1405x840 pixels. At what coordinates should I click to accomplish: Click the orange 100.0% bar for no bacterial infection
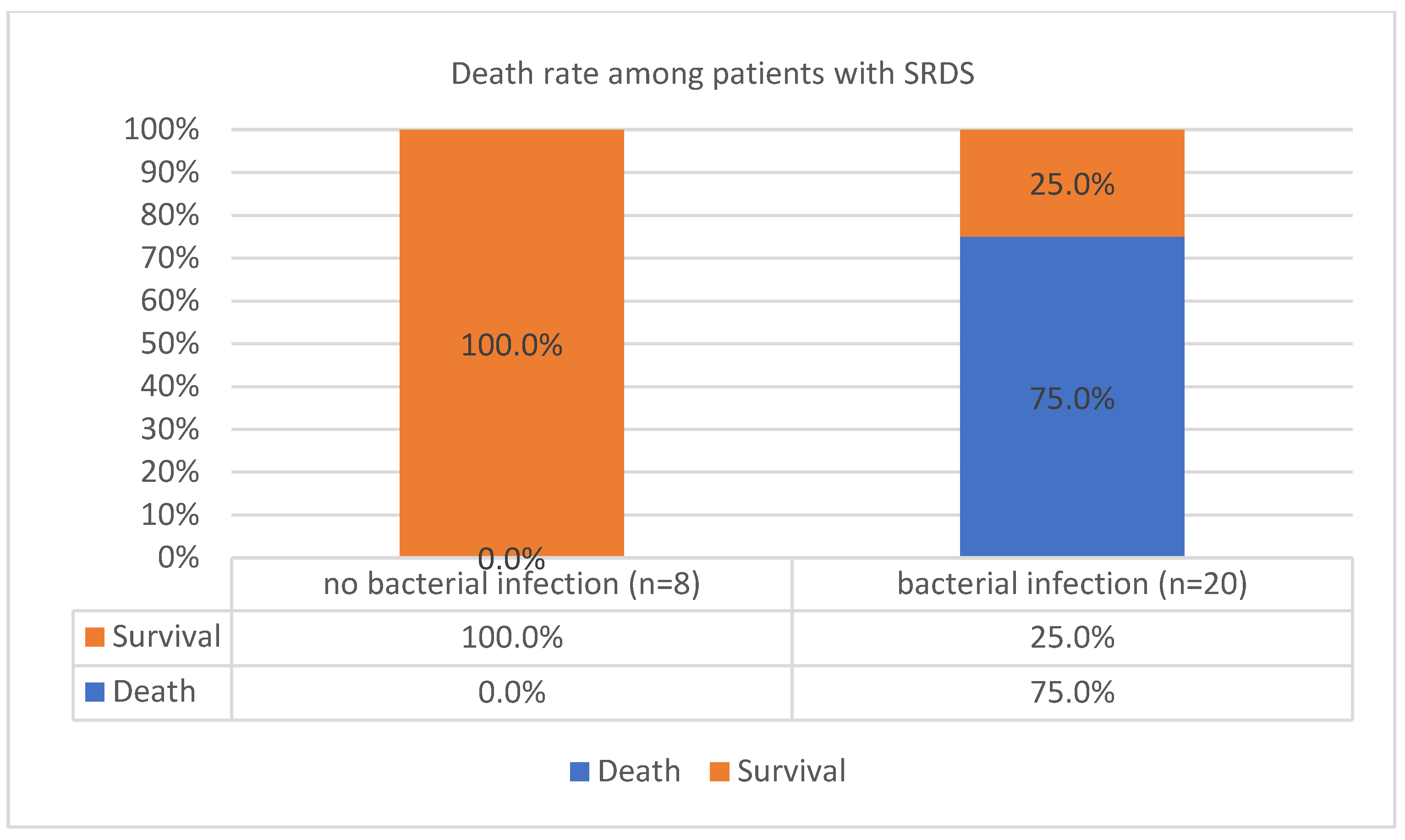click(x=511, y=255)
